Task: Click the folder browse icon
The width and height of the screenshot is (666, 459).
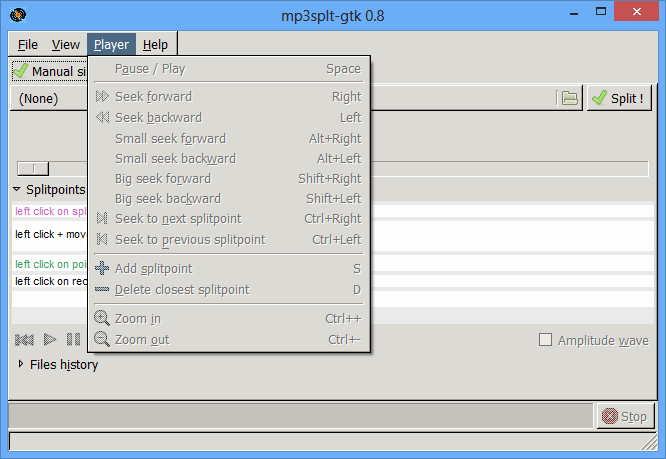Action: tap(570, 98)
